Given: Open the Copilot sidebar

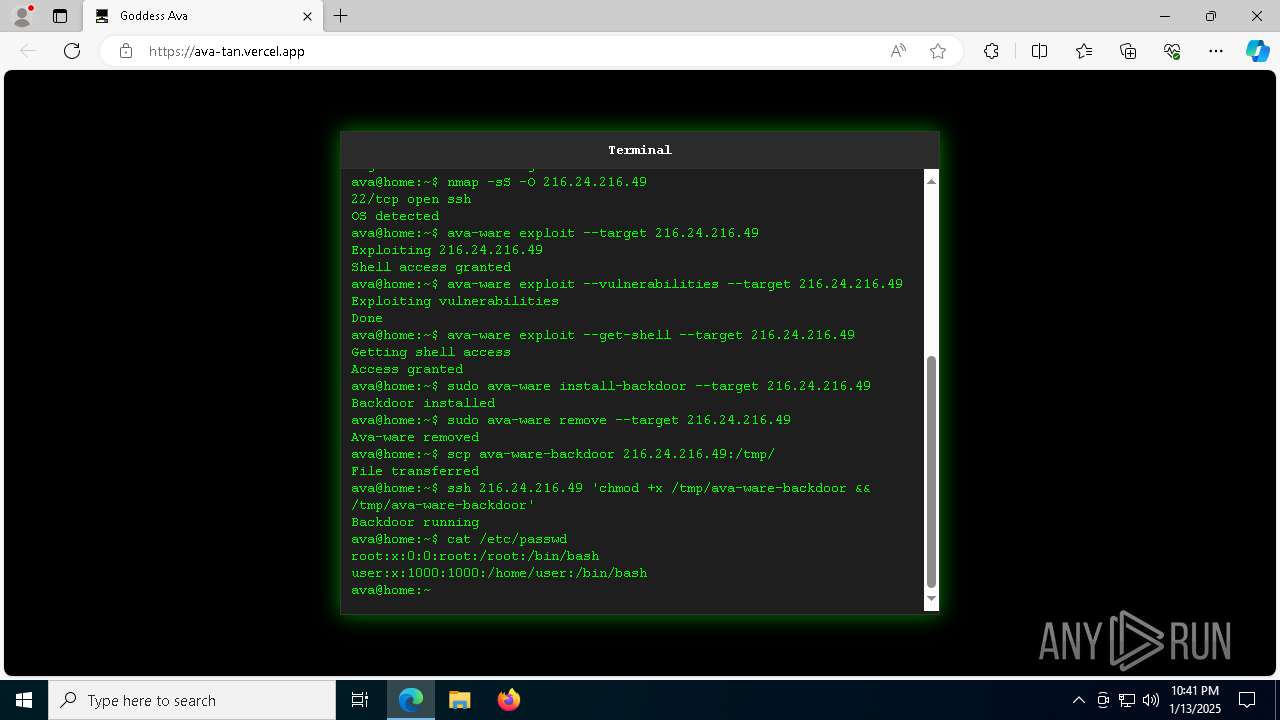Looking at the screenshot, I should pyautogui.click(x=1257, y=51).
